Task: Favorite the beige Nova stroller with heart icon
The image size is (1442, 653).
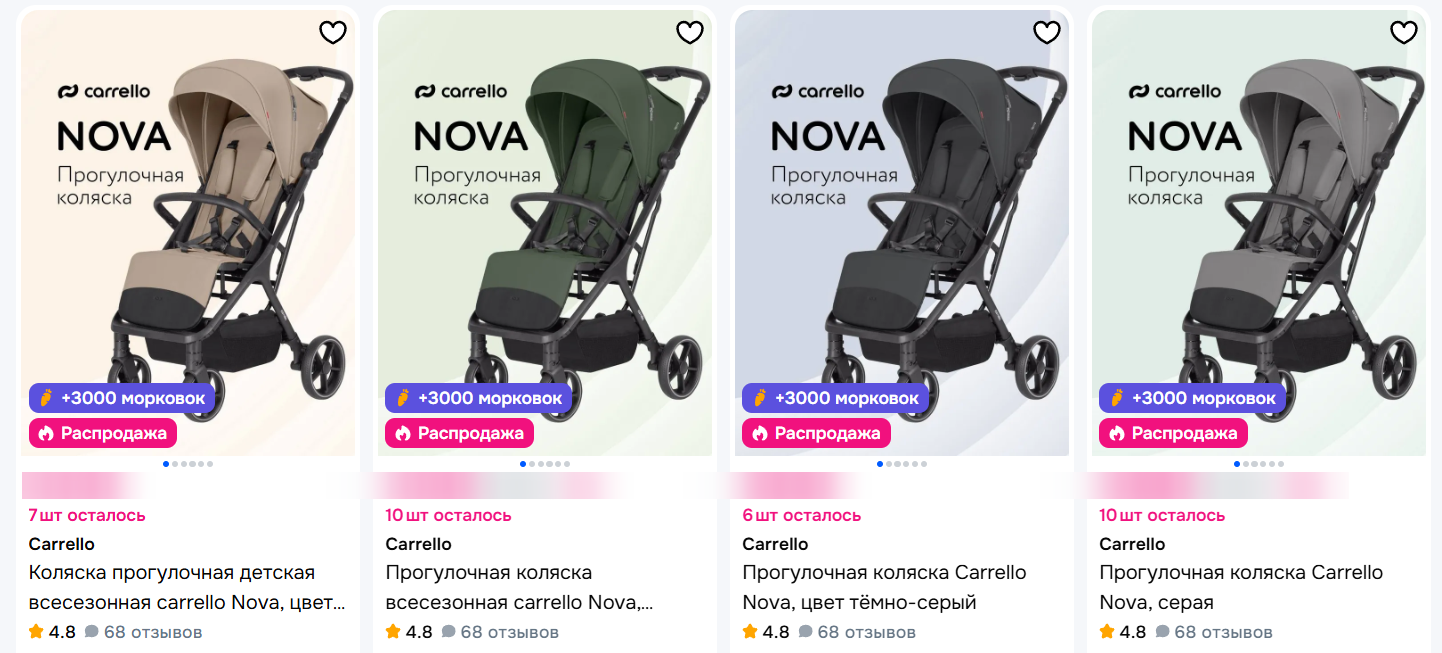Action: [x=332, y=33]
